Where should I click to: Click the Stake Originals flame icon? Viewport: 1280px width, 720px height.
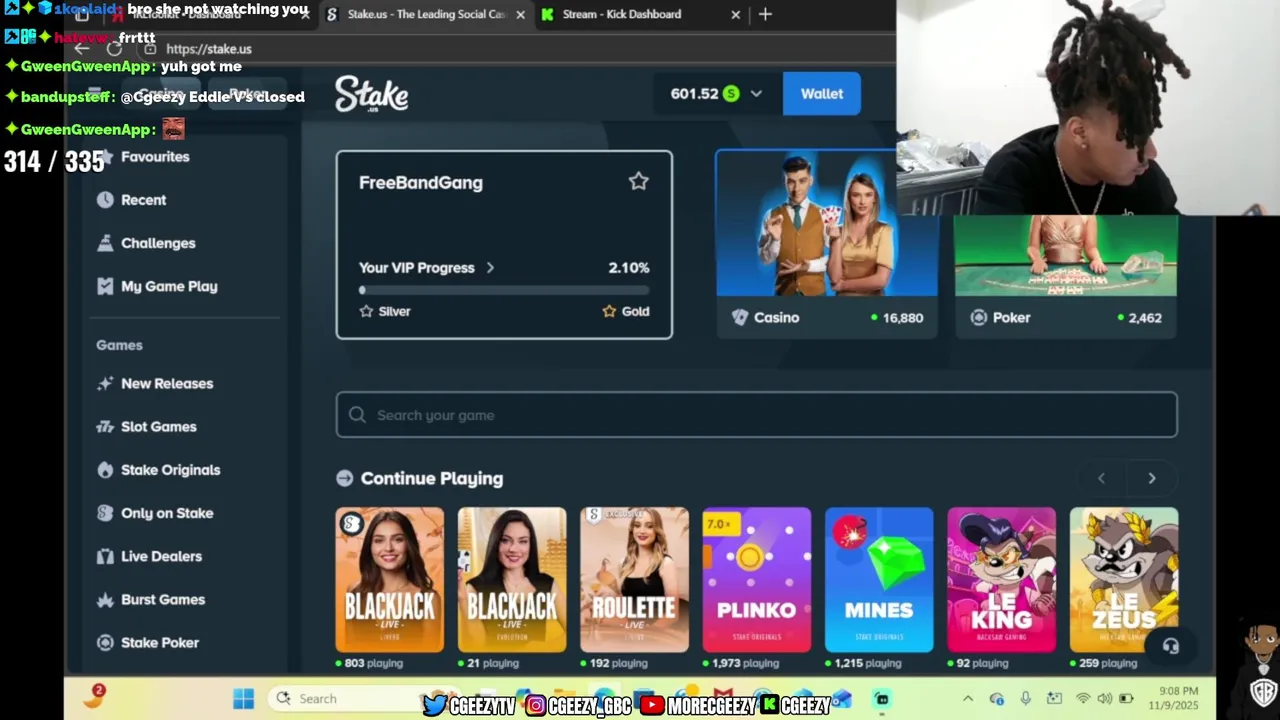point(105,470)
